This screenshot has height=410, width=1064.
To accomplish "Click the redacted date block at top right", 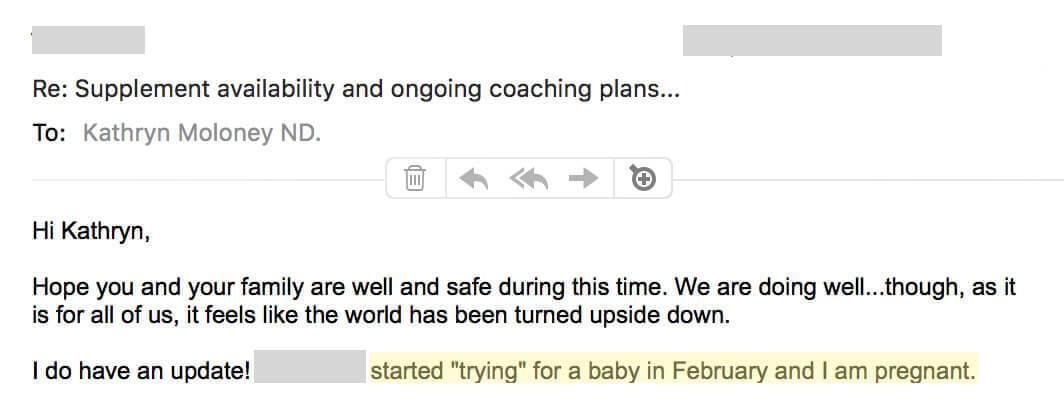I will pos(812,41).
